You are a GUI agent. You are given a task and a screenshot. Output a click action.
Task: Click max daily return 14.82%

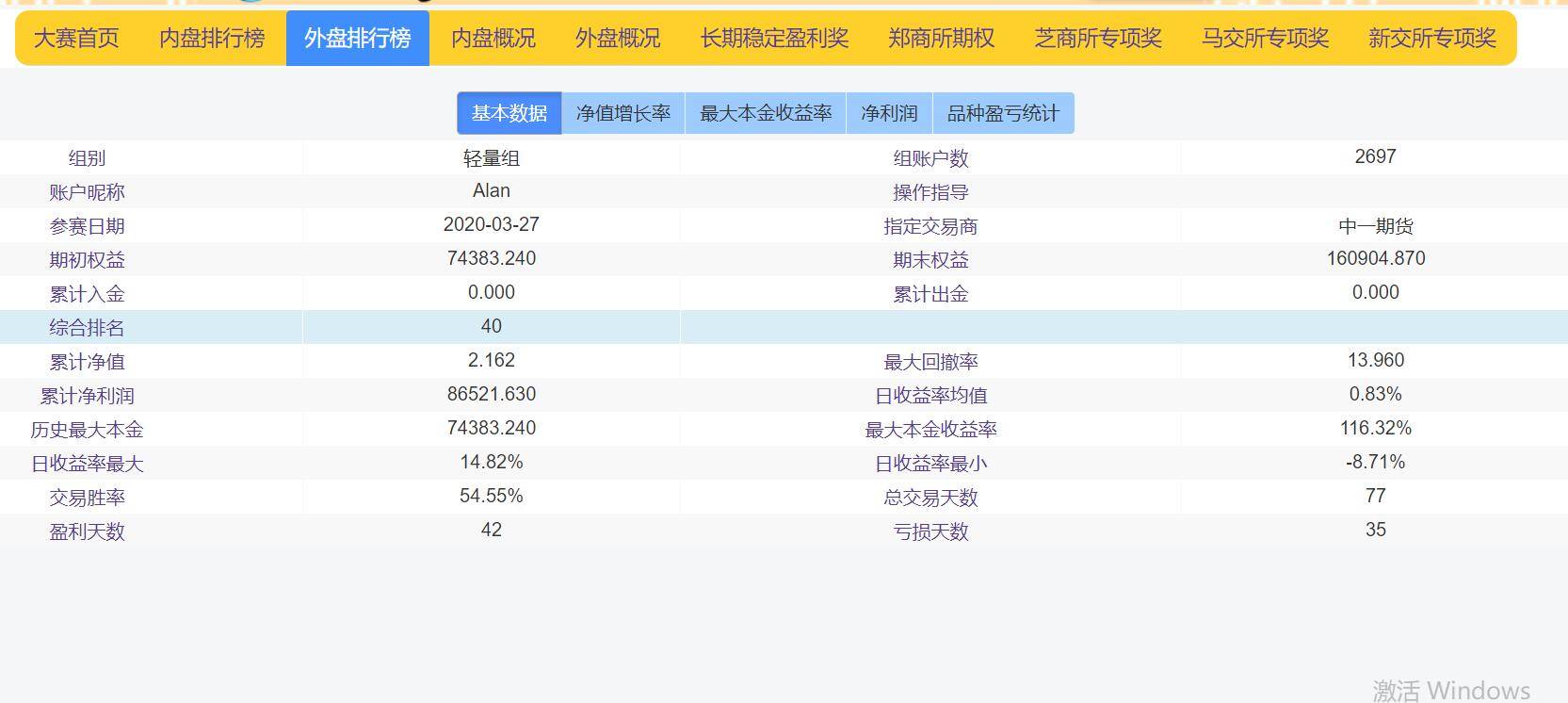(x=492, y=462)
